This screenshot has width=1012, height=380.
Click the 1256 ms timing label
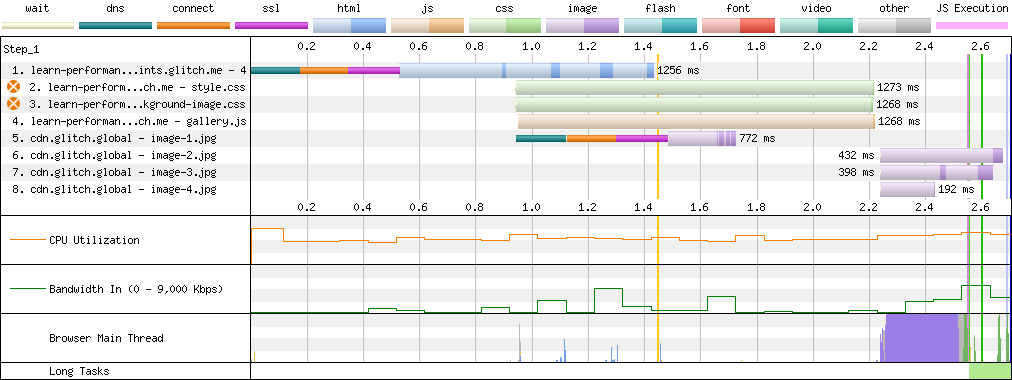click(x=678, y=70)
